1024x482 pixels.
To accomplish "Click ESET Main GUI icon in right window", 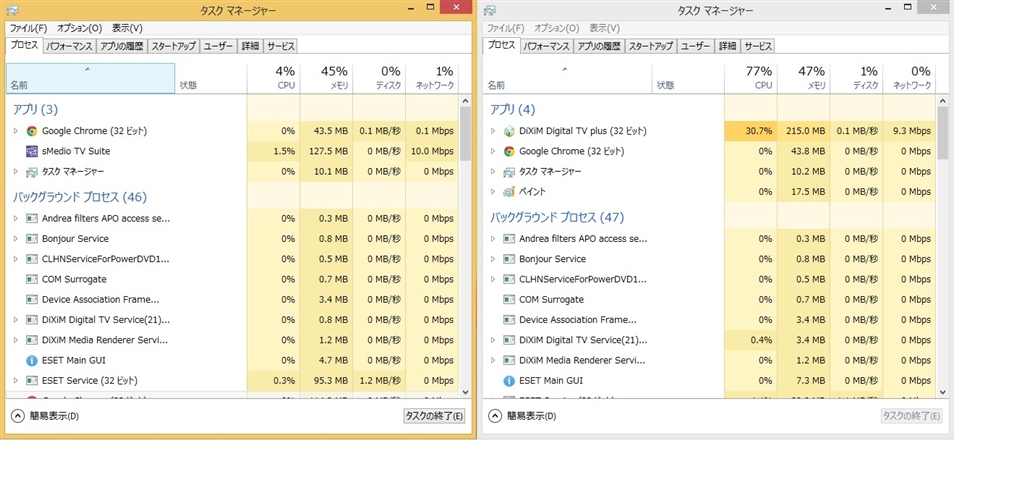I will pos(509,380).
